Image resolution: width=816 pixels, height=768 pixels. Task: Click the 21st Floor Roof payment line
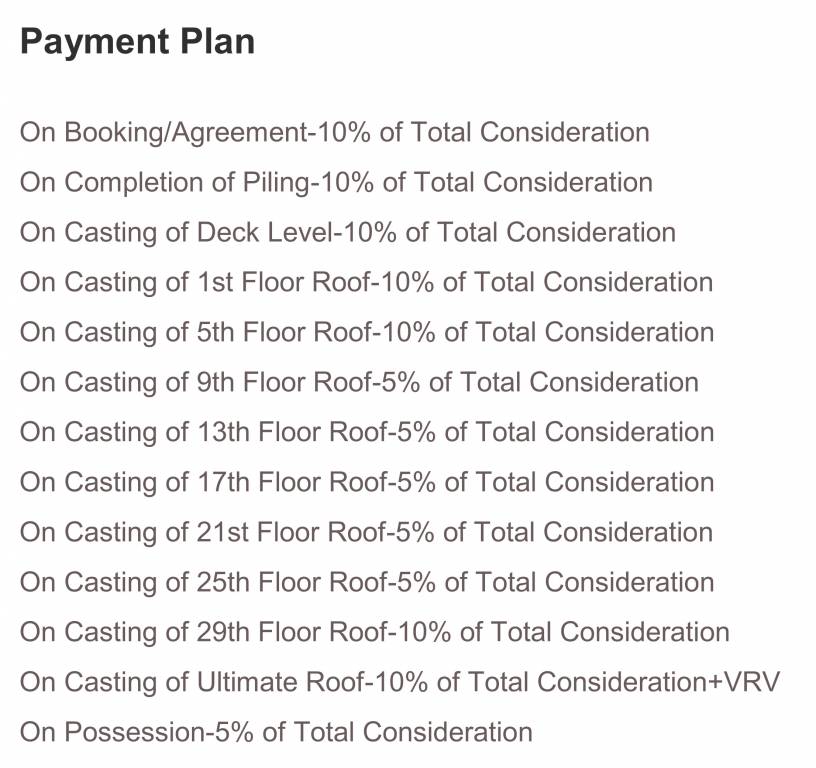click(366, 532)
